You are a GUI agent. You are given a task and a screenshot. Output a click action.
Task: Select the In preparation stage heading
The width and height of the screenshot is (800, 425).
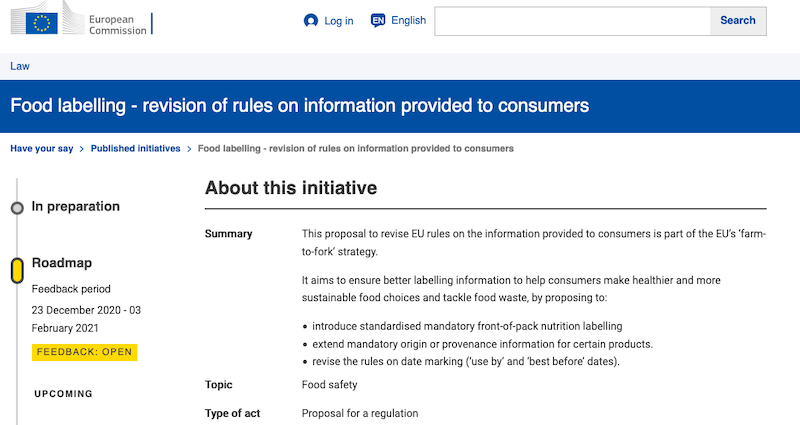(76, 207)
